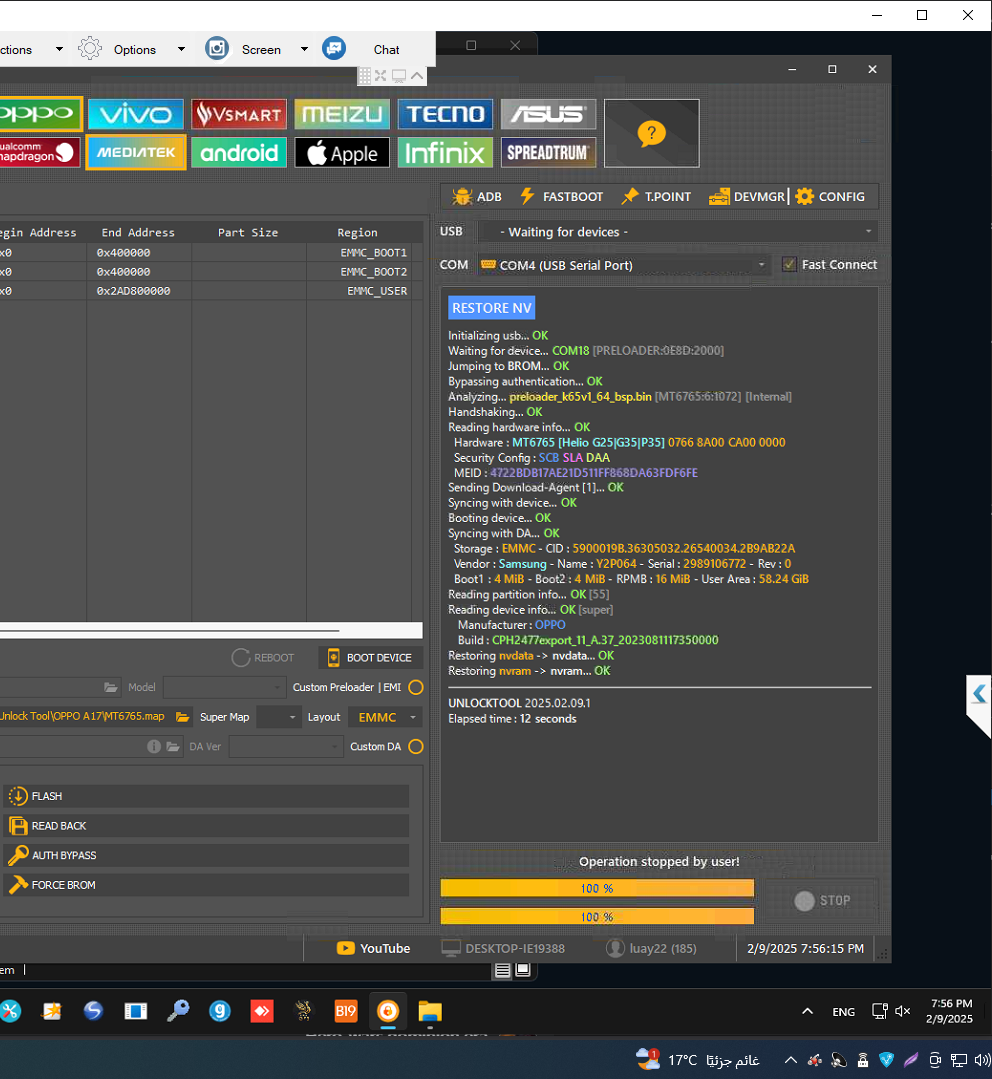Screen dimensions: 992x1079
Task: Select the Apple brand tab
Action: pos(342,152)
